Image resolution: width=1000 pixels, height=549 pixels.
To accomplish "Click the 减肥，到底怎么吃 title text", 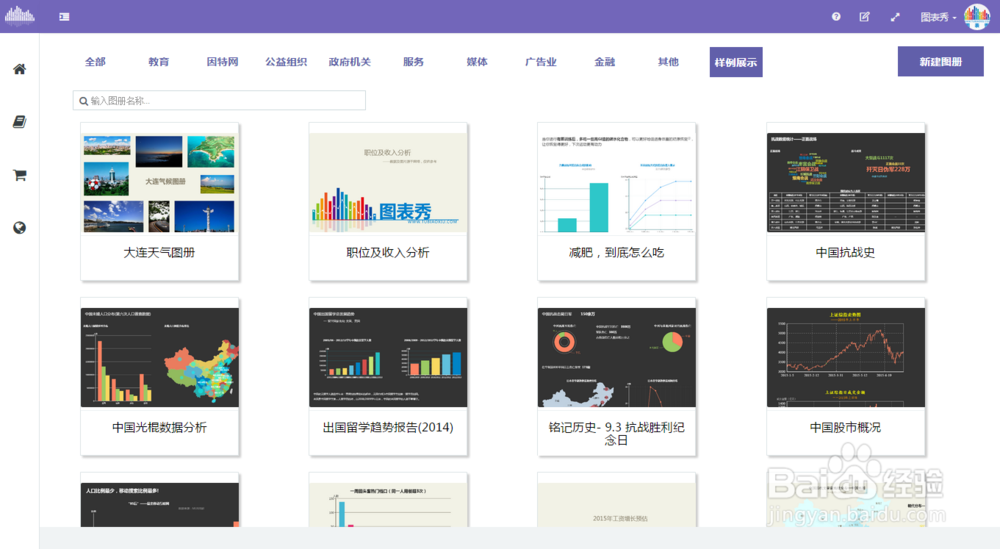I will [x=616, y=253].
